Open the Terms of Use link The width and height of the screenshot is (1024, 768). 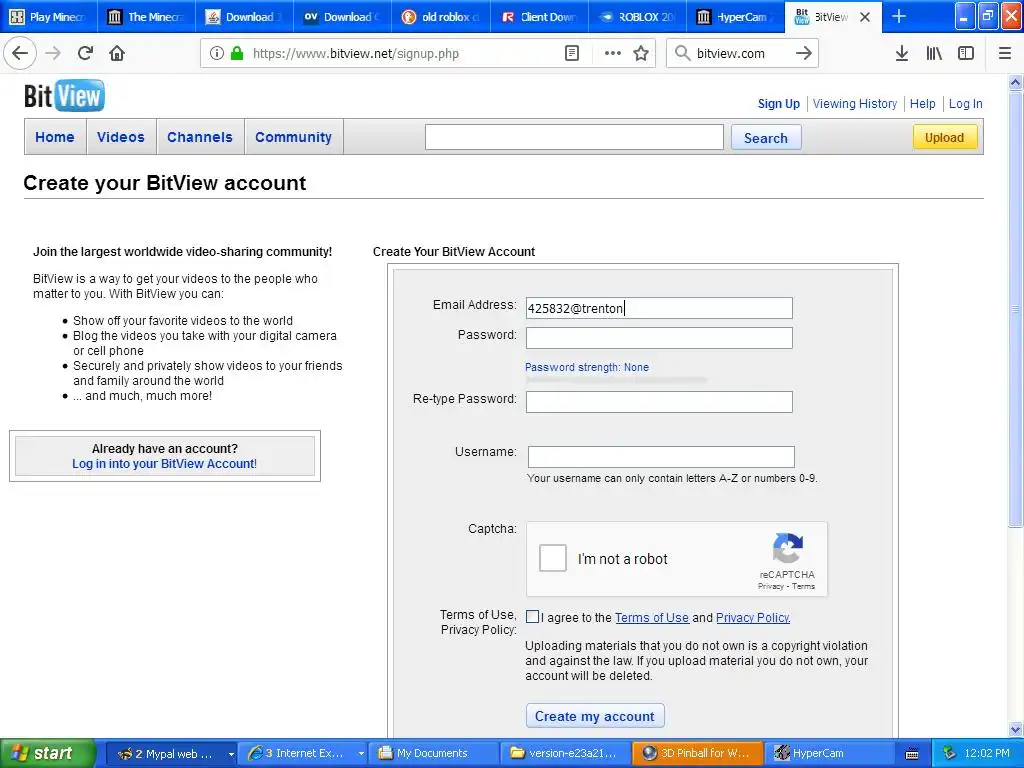(x=652, y=617)
